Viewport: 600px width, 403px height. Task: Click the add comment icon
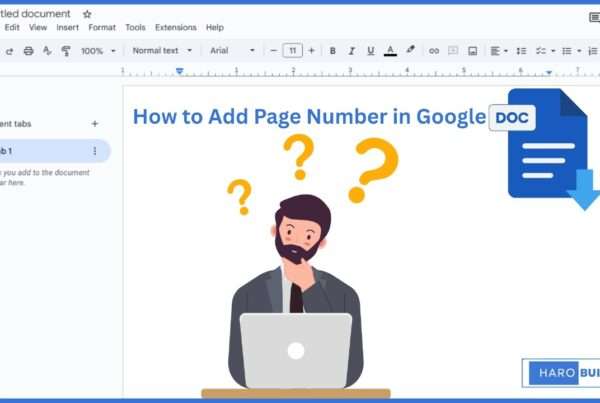tap(453, 51)
